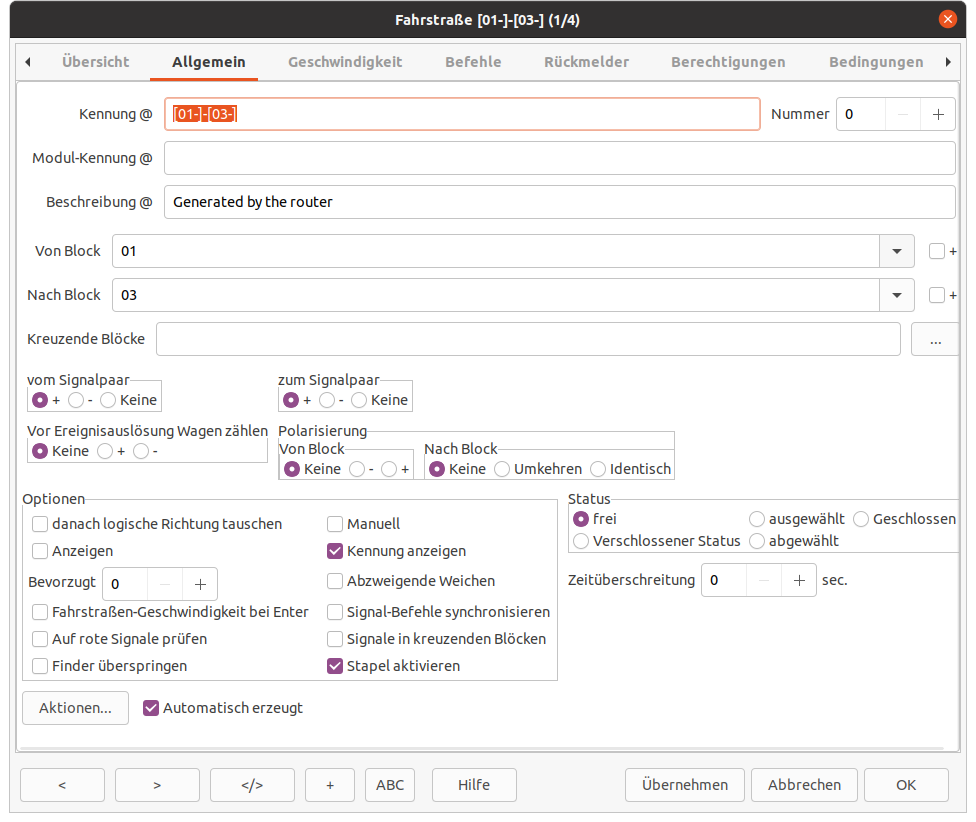Switch to the Geschwindigkeit tab

pyautogui.click(x=345, y=62)
